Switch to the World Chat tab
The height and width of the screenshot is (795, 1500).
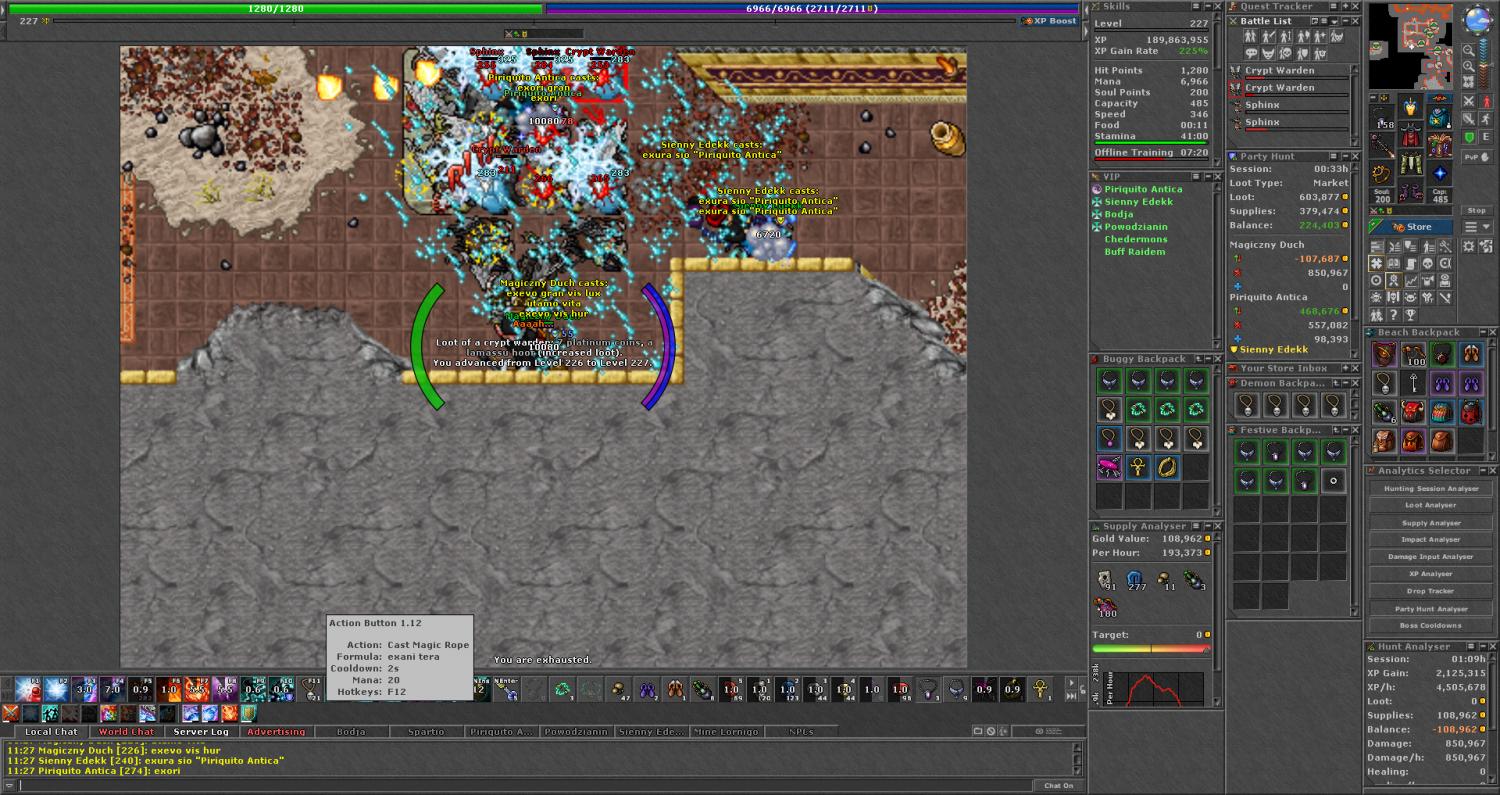tap(126, 732)
